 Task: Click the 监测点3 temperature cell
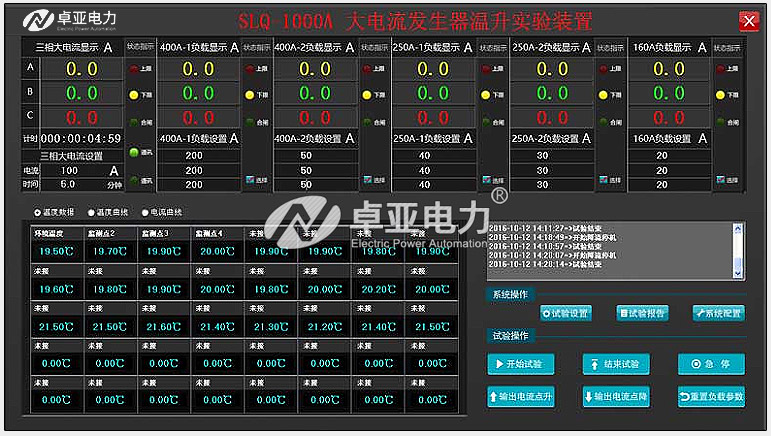[x=164, y=252]
